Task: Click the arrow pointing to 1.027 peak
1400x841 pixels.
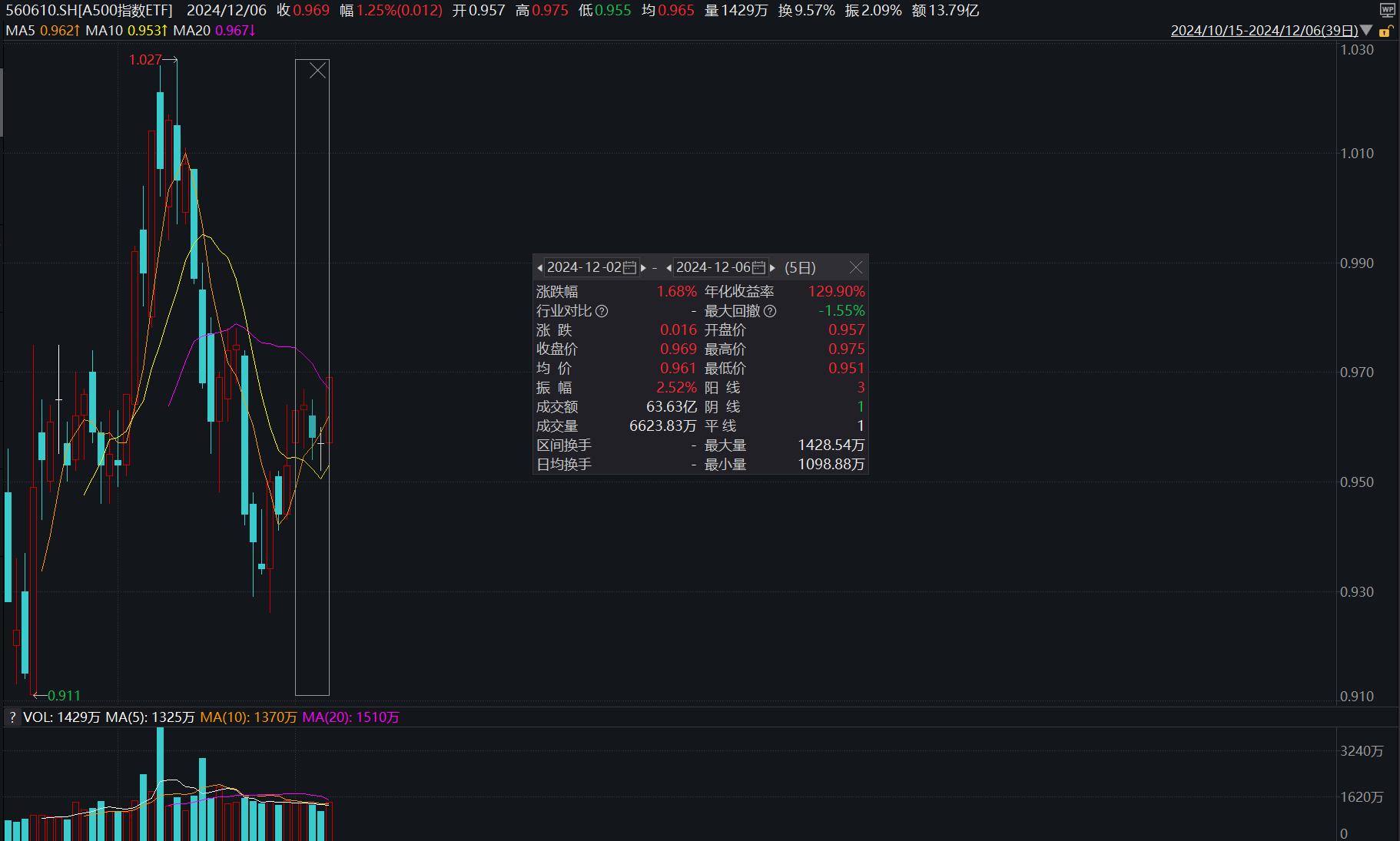Action: coord(171,59)
